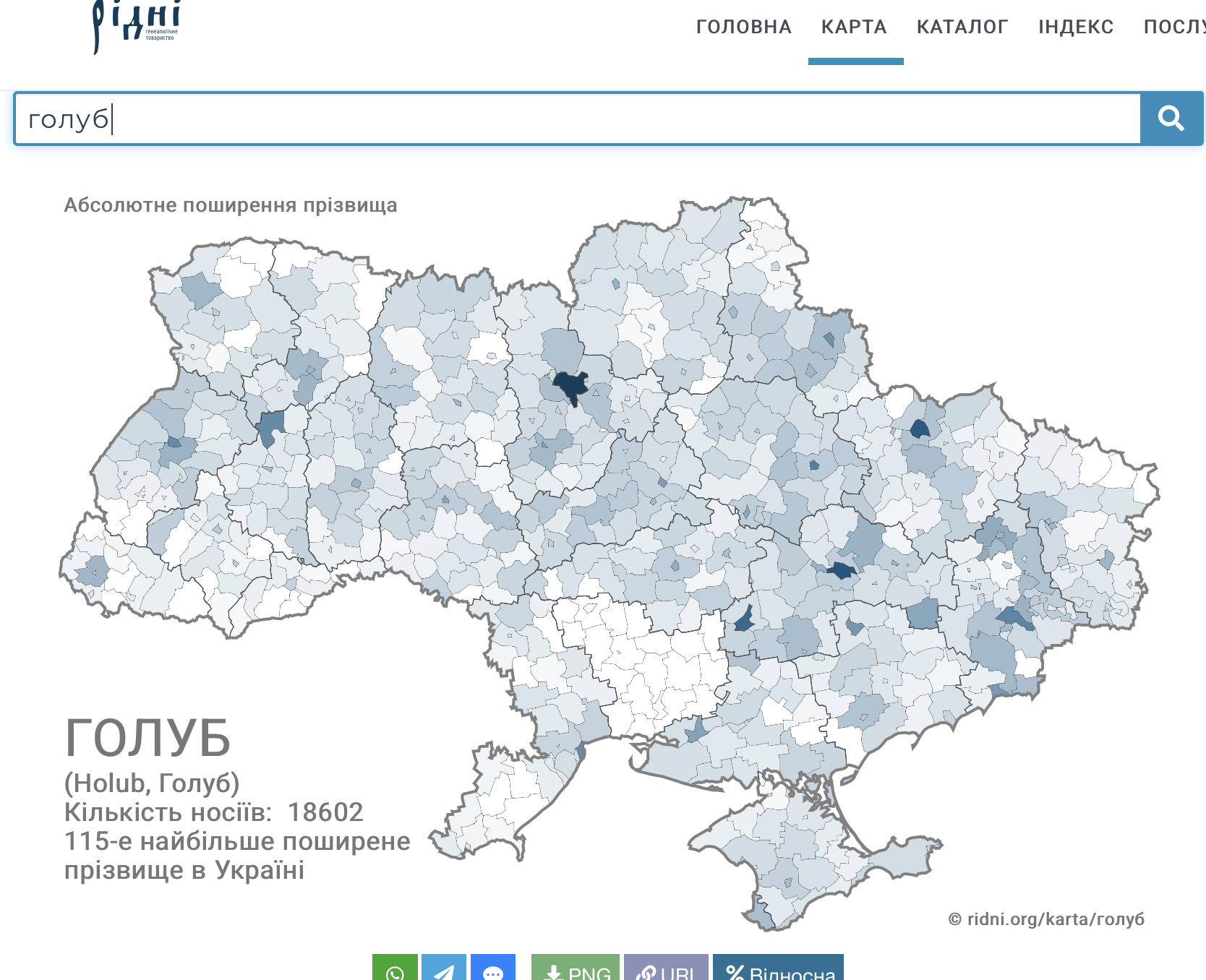Open the ГОЛОВНА menu item
1206x980 pixels.
[743, 27]
